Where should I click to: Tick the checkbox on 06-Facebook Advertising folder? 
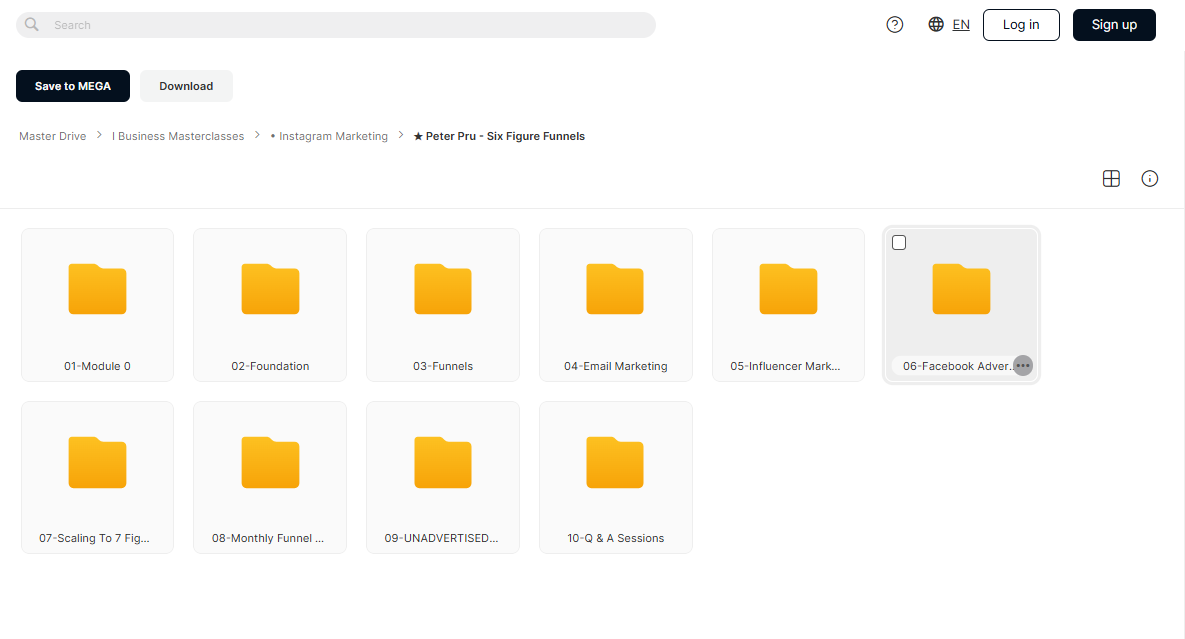(899, 242)
